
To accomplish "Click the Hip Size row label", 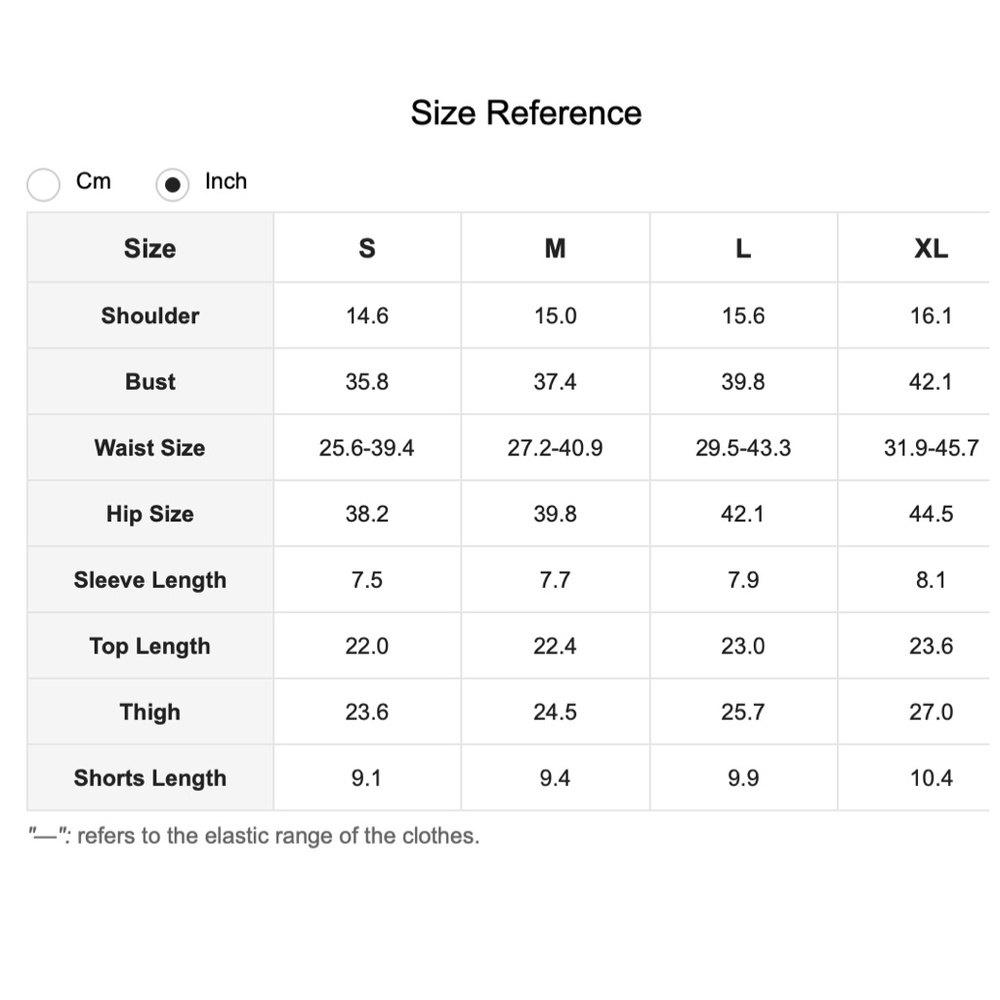I will (x=150, y=514).
